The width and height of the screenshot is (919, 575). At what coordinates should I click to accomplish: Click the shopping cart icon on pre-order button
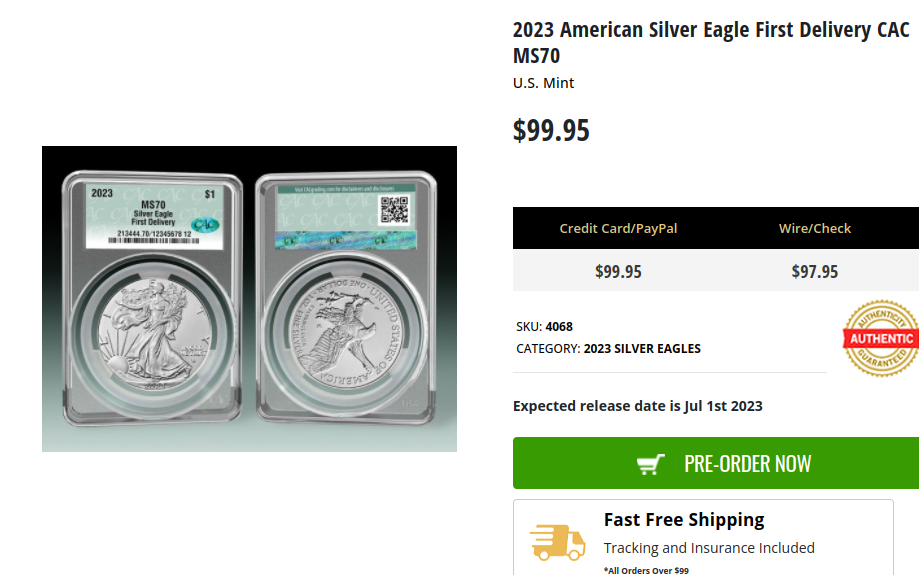[x=651, y=464]
